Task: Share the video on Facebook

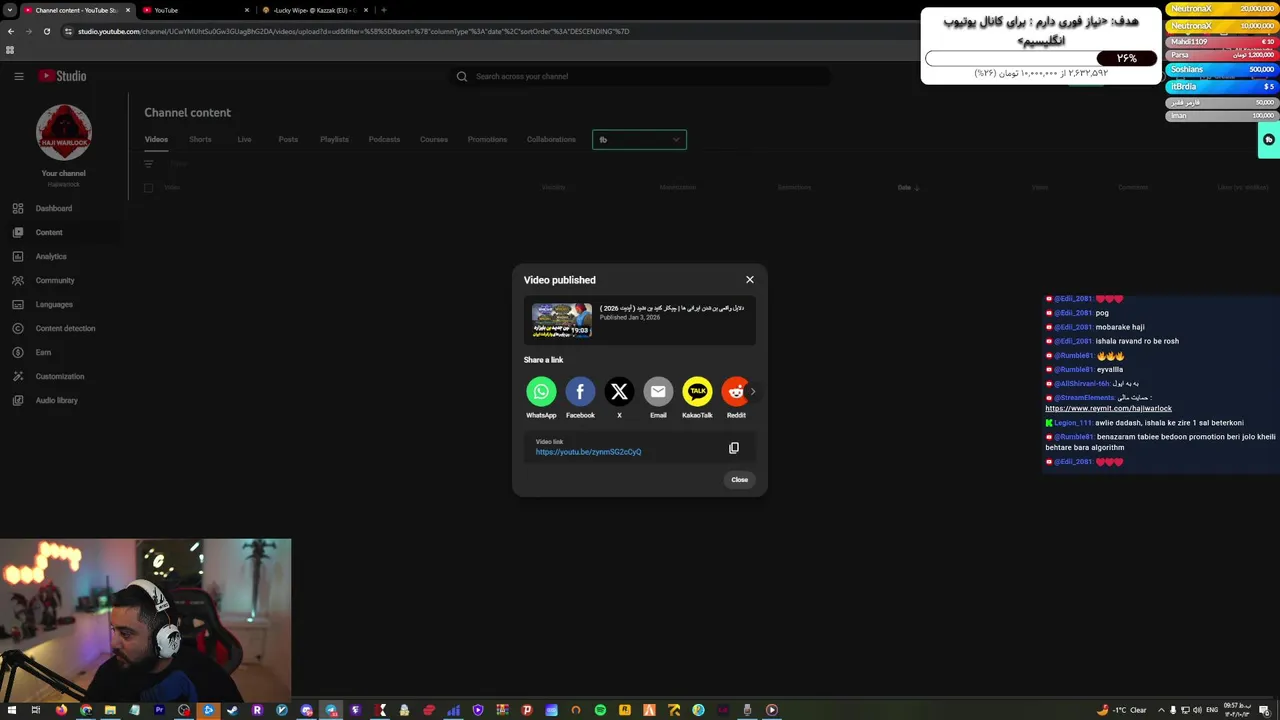Action: point(580,391)
